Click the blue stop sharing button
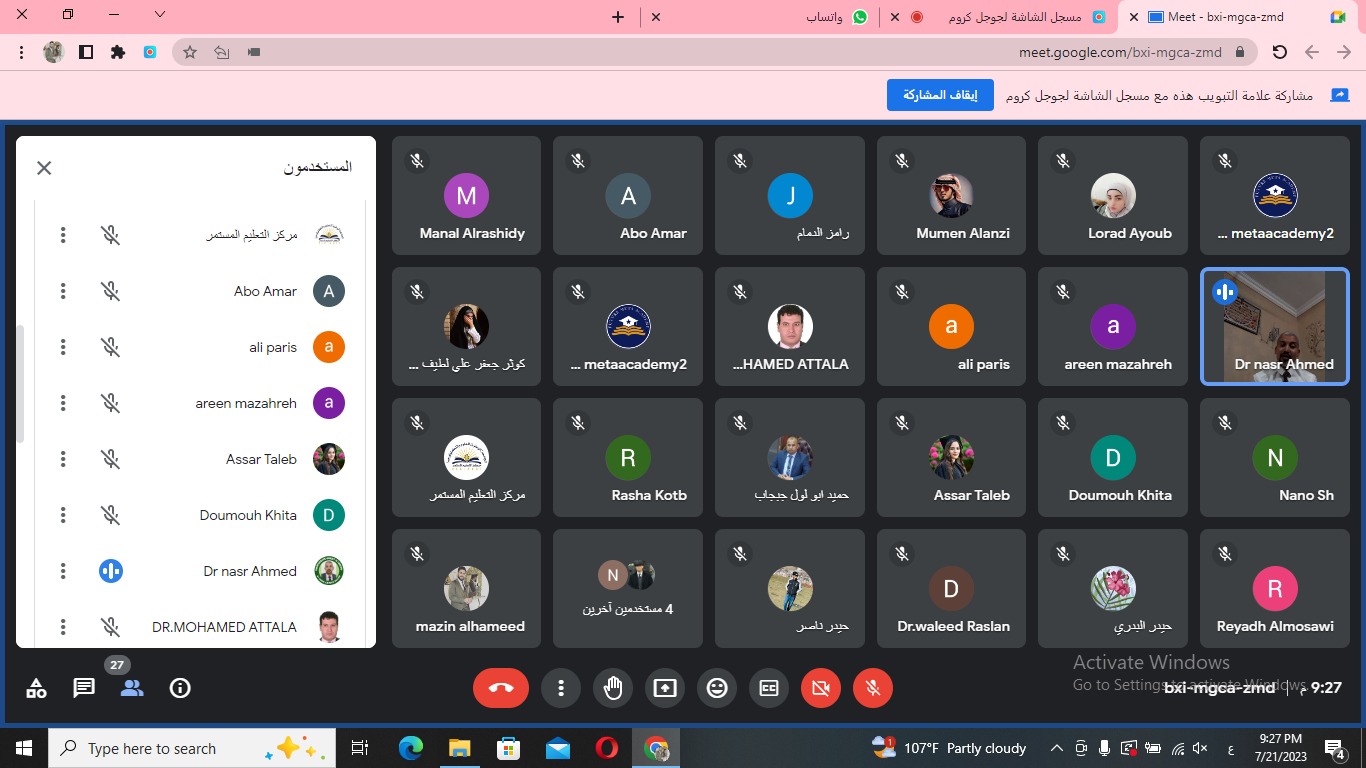The width and height of the screenshot is (1366, 768). (x=939, y=95)
